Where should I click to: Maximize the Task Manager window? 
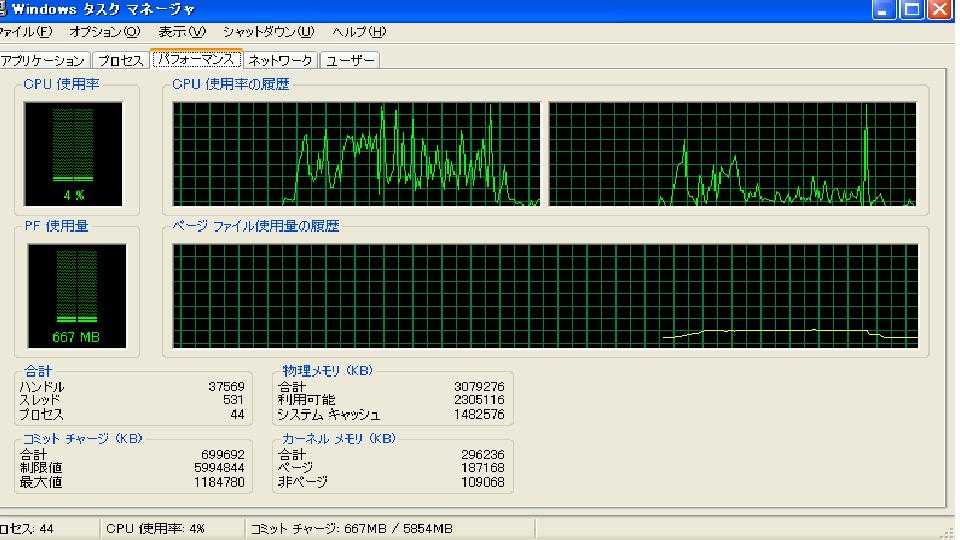(912, 9)
